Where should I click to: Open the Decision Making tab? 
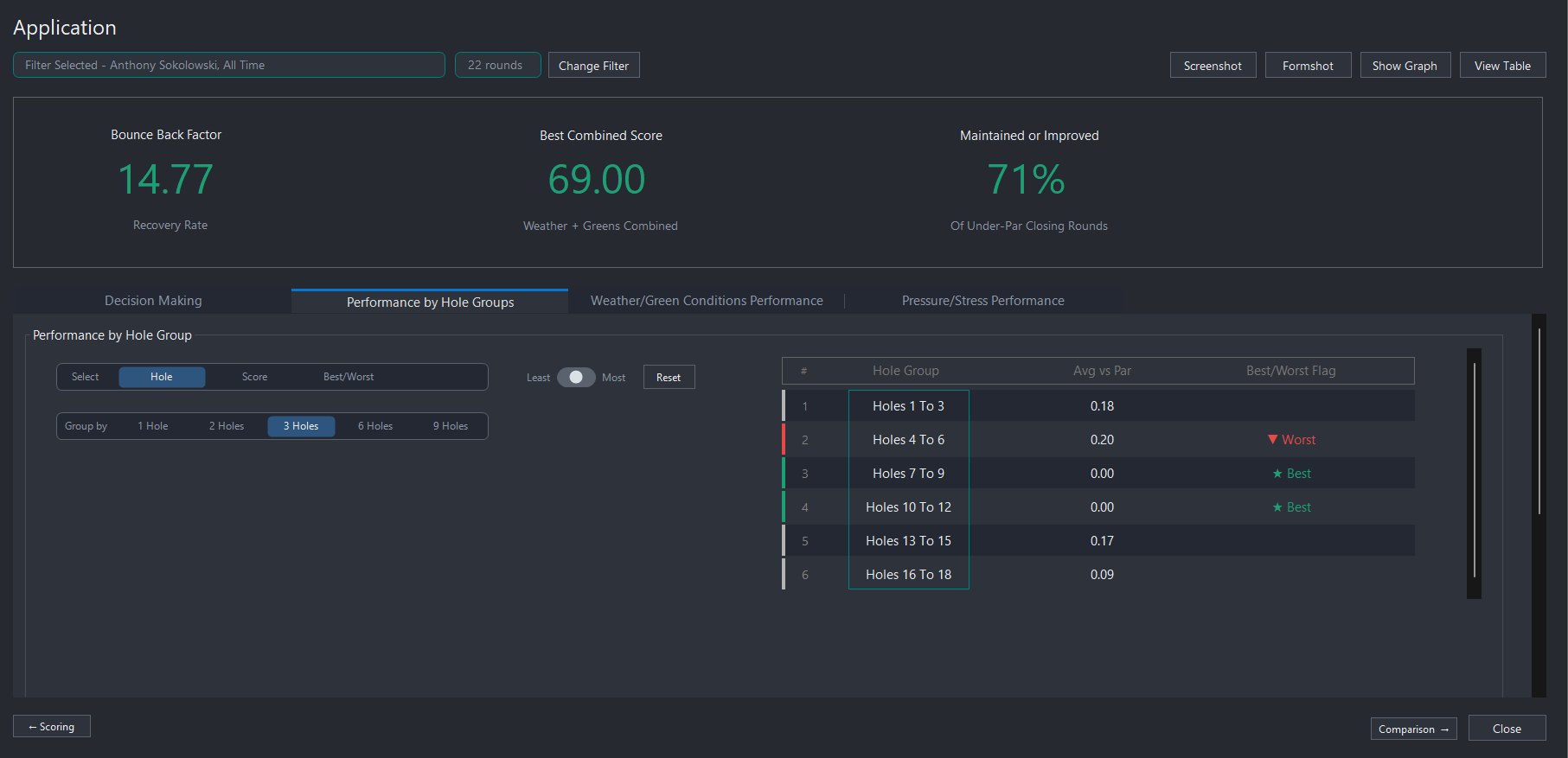[153, 301]
